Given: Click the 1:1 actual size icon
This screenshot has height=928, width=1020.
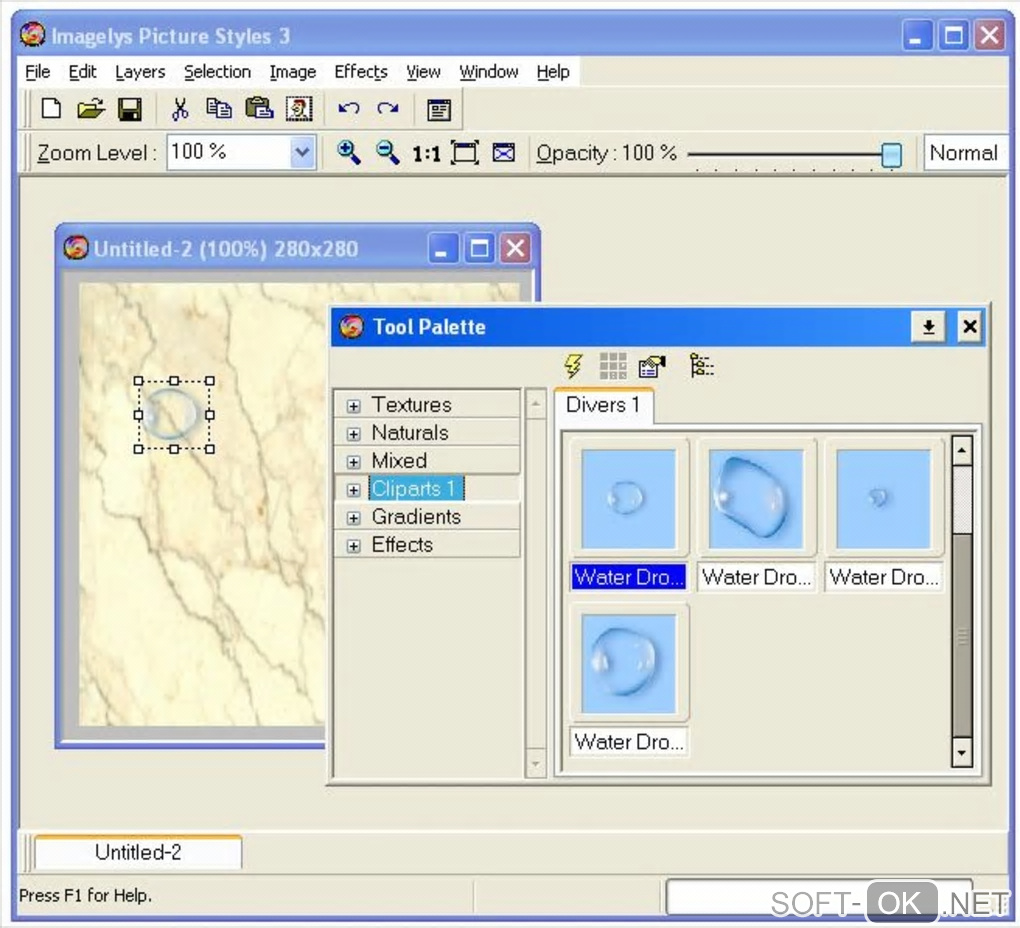Looking at the screenshot, I should [426, 154].
